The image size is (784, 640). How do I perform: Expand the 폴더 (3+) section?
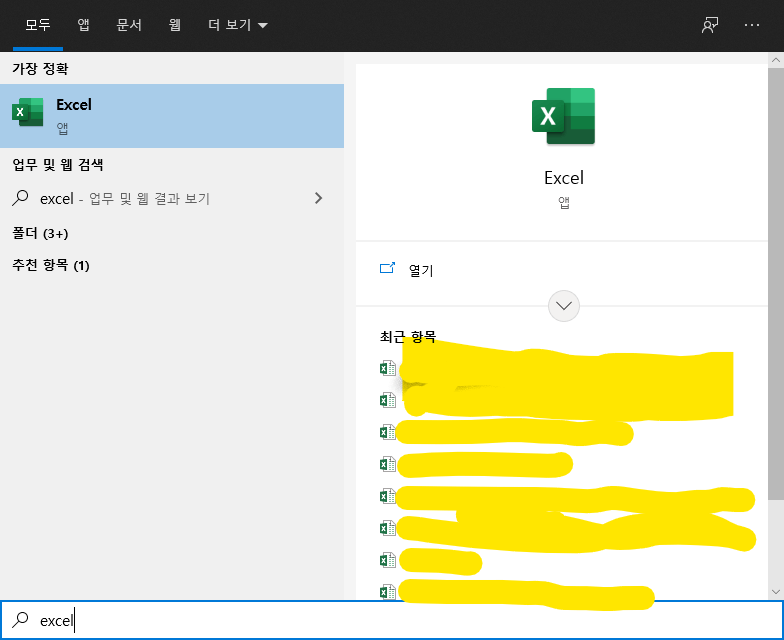(40, 234)
